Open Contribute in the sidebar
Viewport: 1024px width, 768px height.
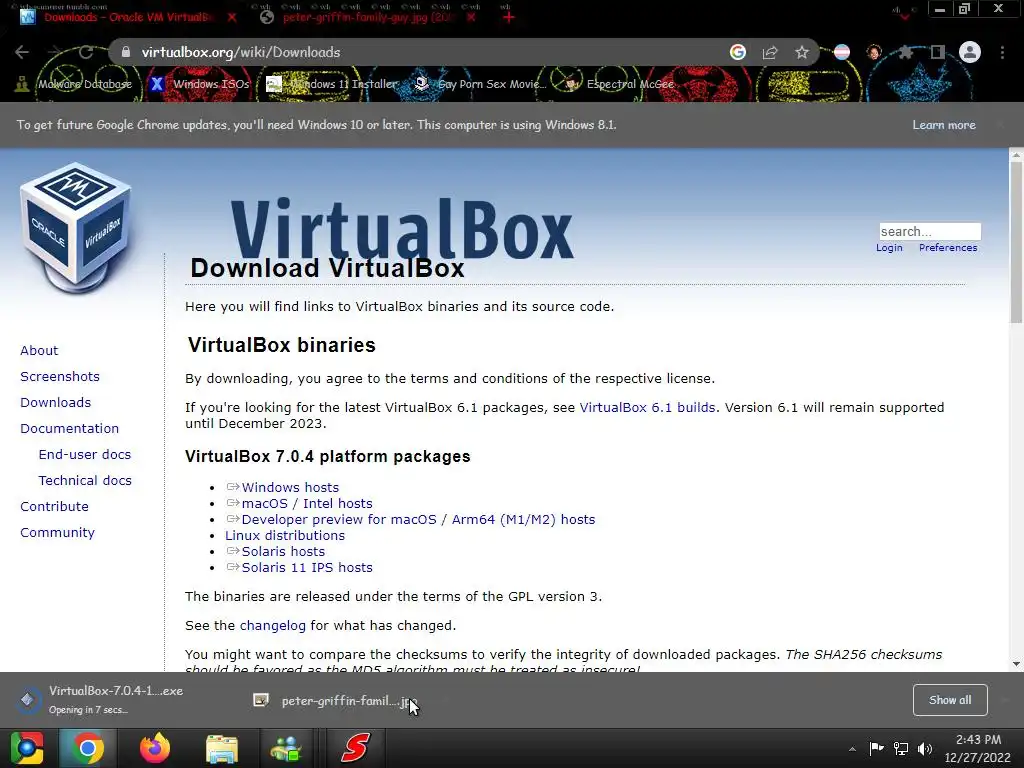click(x=54, y=507)
